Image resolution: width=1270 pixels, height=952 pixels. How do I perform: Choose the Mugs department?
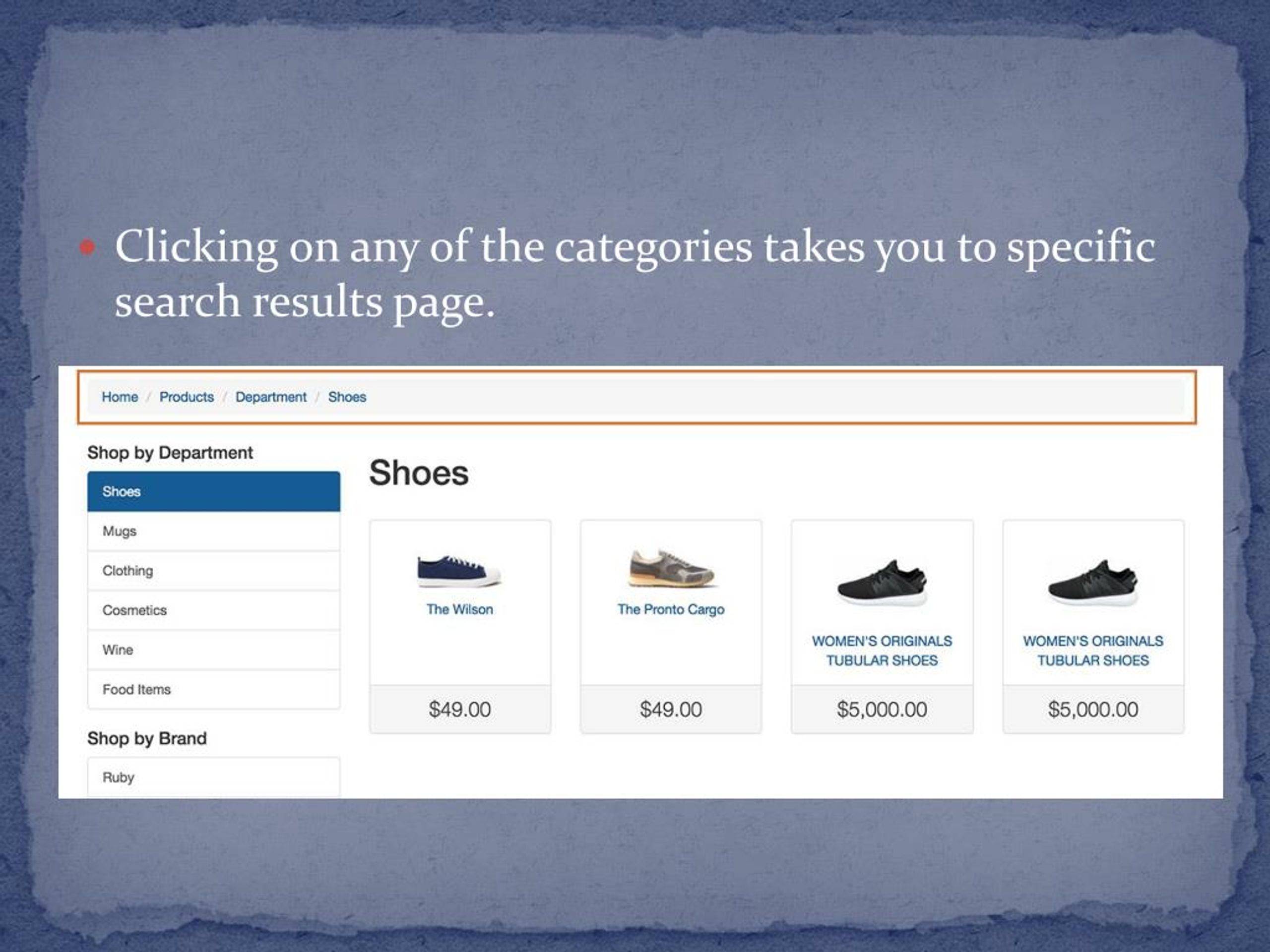pyautogui.click(x=214, y=531)
